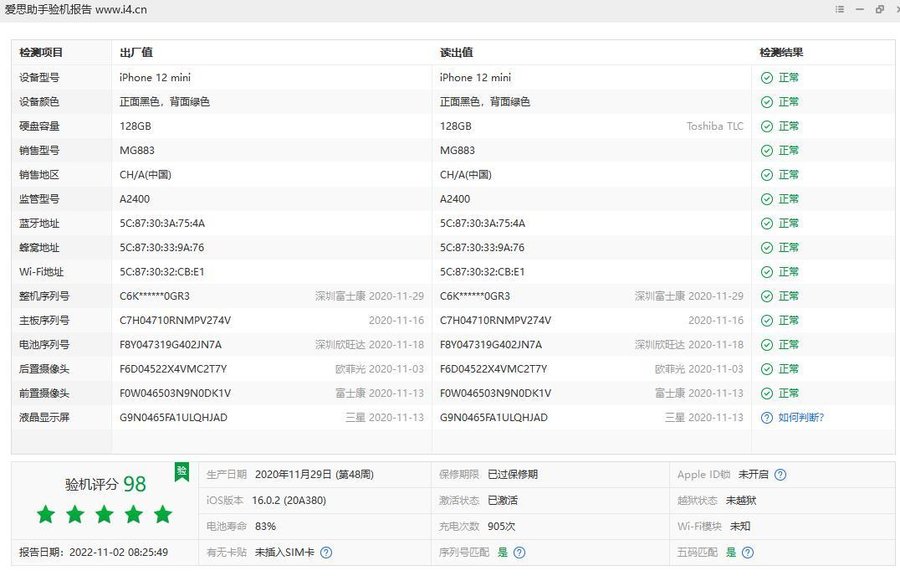Click 电池寿命 value 83%
The image size is (900, 576).
(x=265, y=526)
